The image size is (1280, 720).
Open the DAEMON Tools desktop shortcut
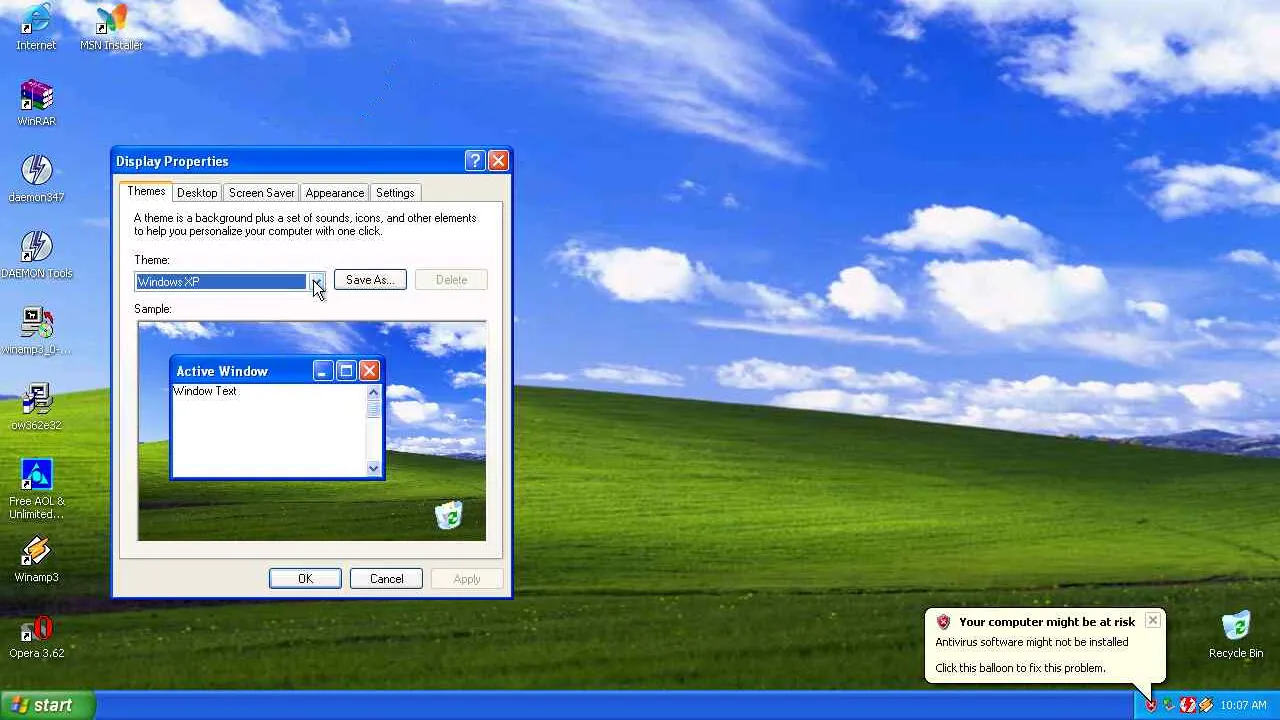point(37,254)
